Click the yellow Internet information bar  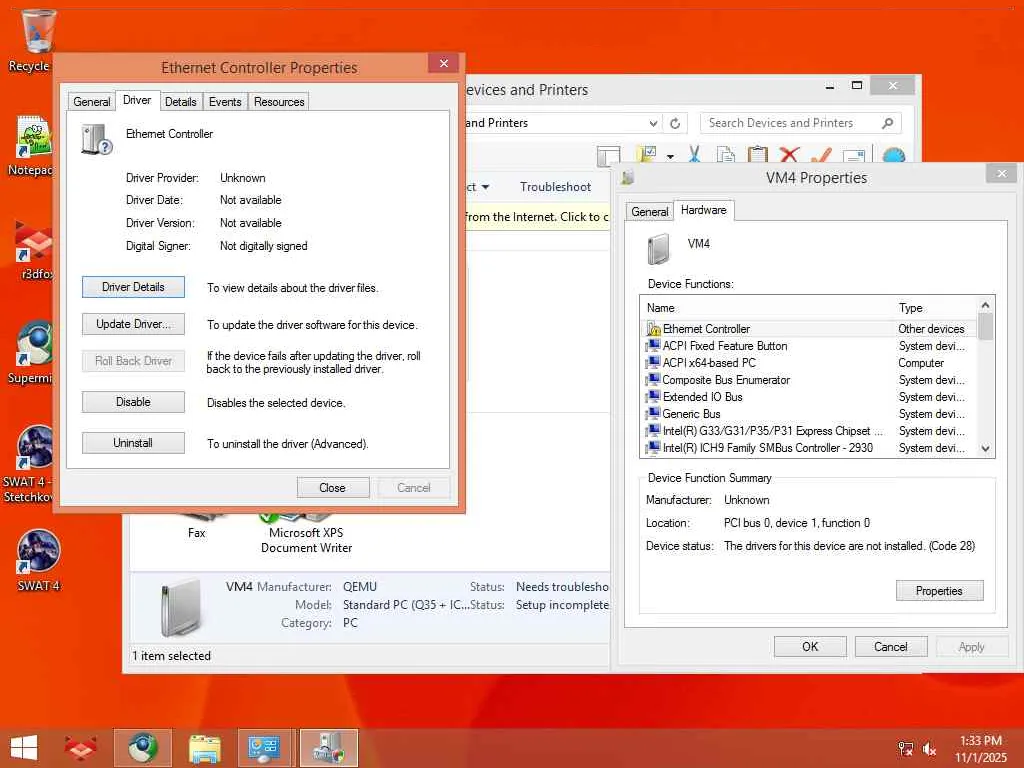(x=537, y=217)
